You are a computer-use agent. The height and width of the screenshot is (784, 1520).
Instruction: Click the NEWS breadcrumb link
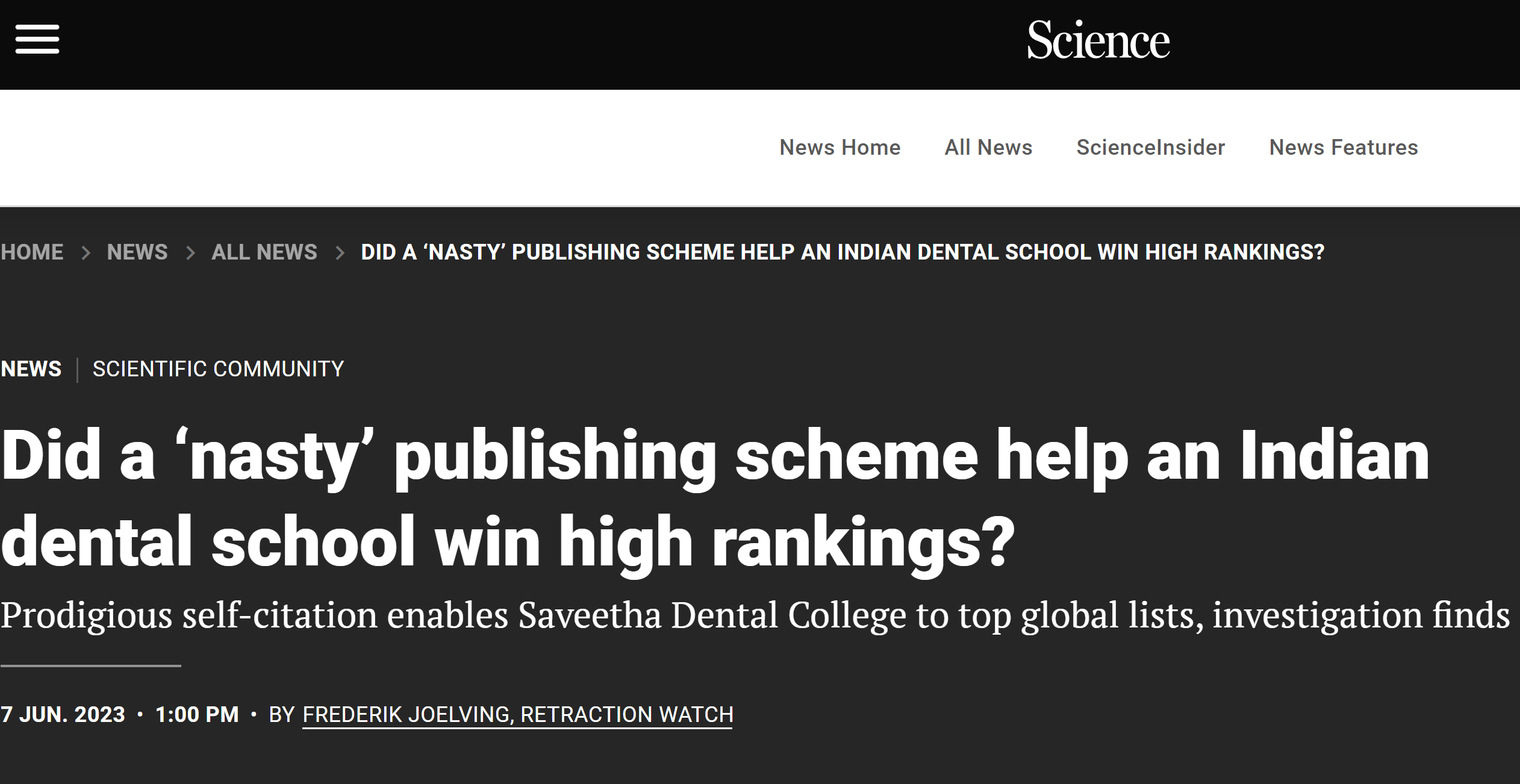(x=137, y=252)
